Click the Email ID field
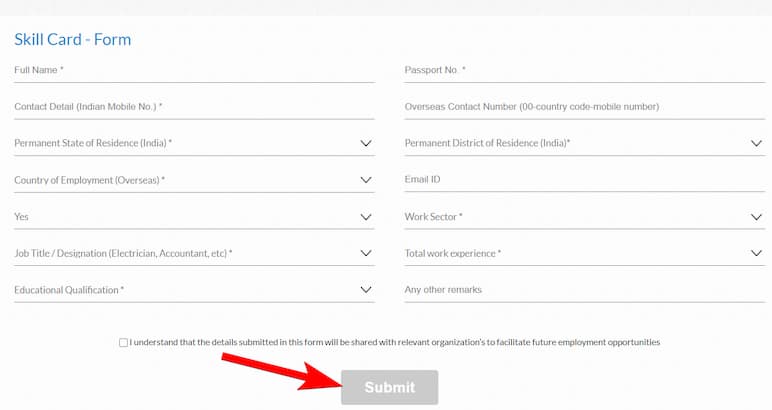Screen dimensions: 772x410 click(585, 180)
